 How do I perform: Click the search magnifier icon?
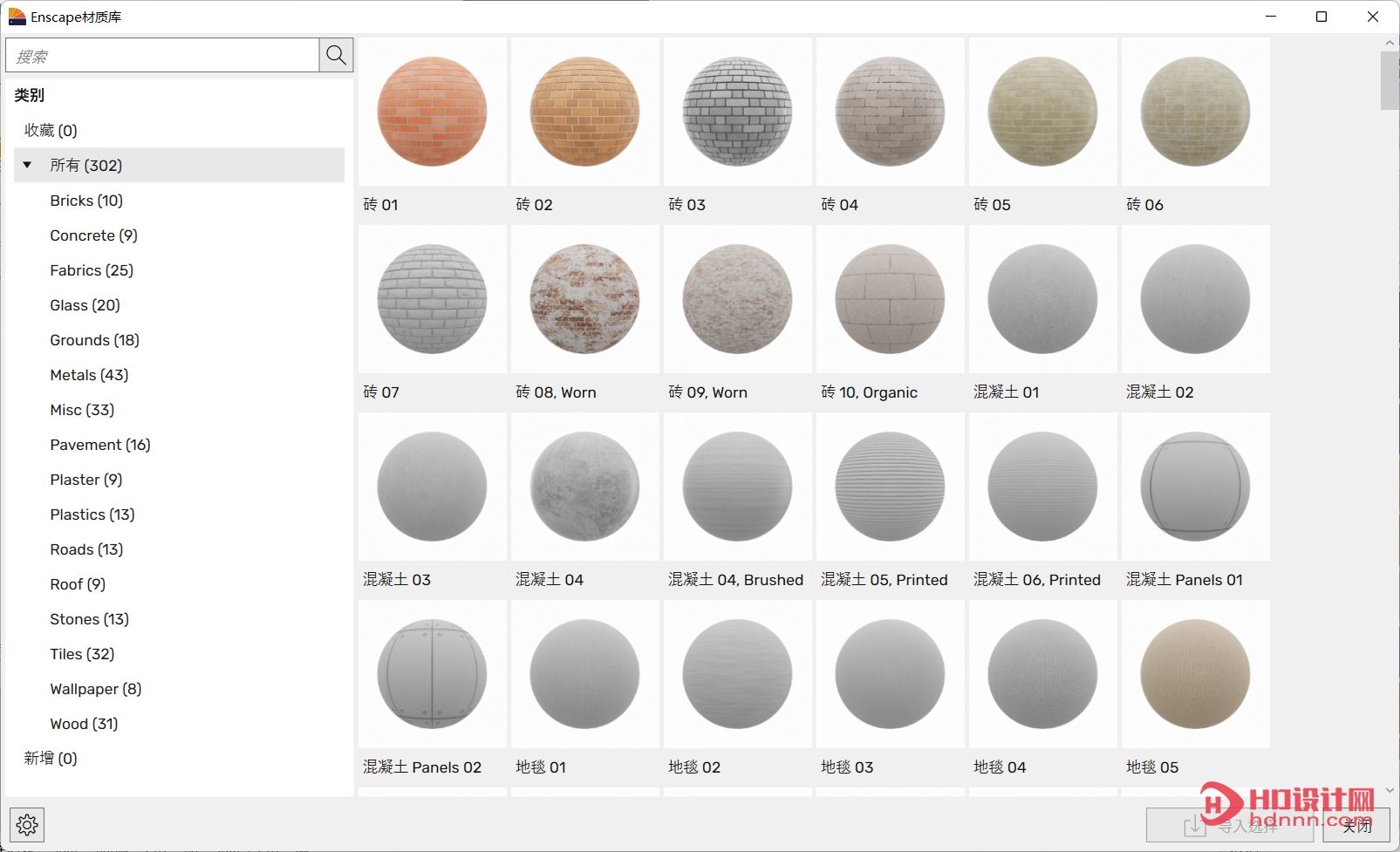click(x=336, y=55)
